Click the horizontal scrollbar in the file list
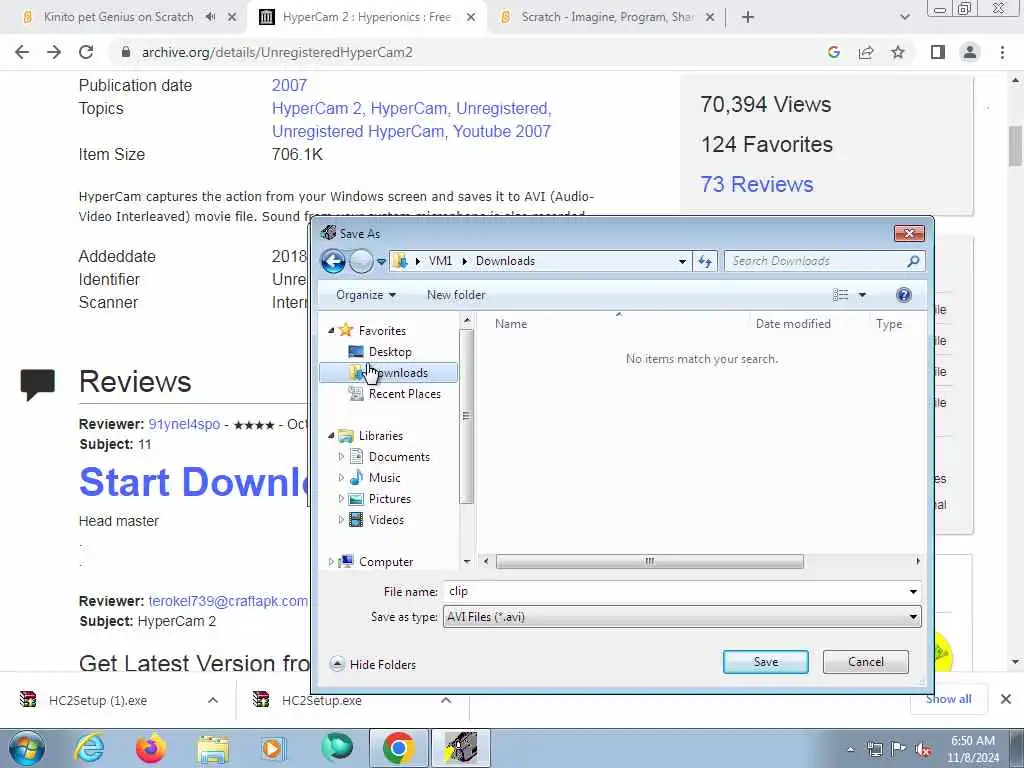This screenshot has width=1024, height=768. click(649, 562)
